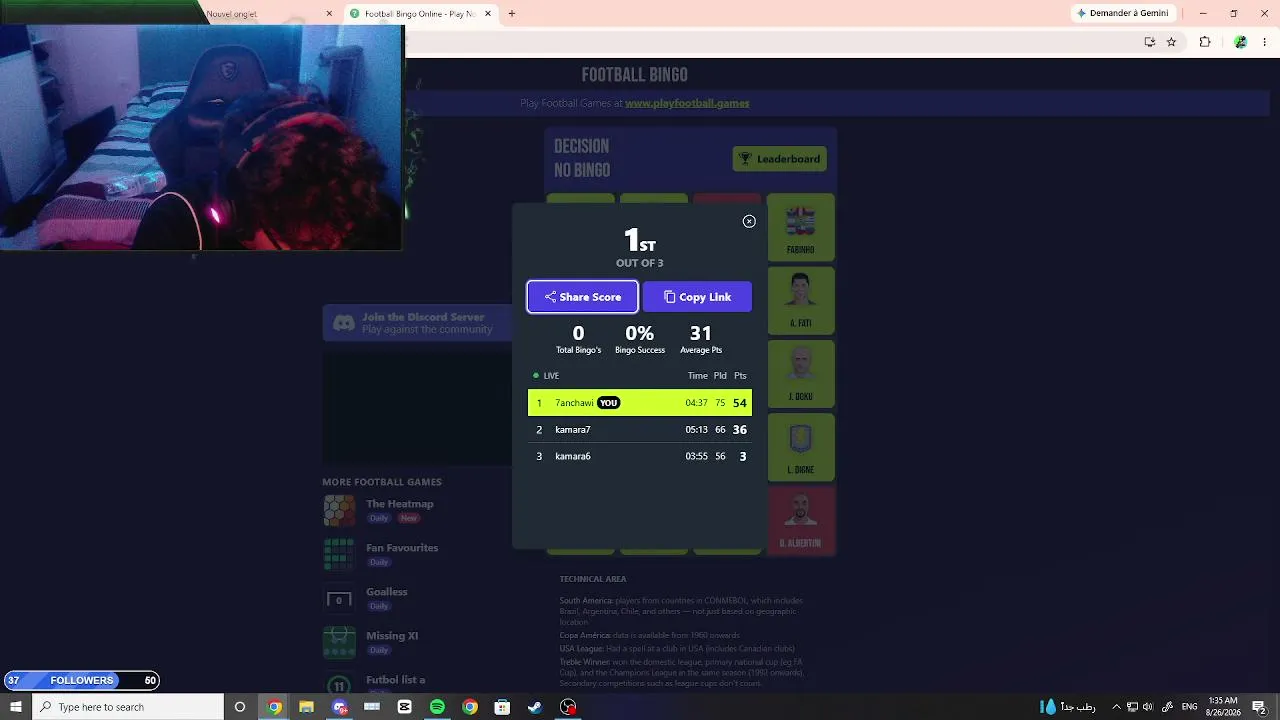The image size is (1280, 720).
Task: Bookmark this page with the star icon
Action: pos(1171,42)
